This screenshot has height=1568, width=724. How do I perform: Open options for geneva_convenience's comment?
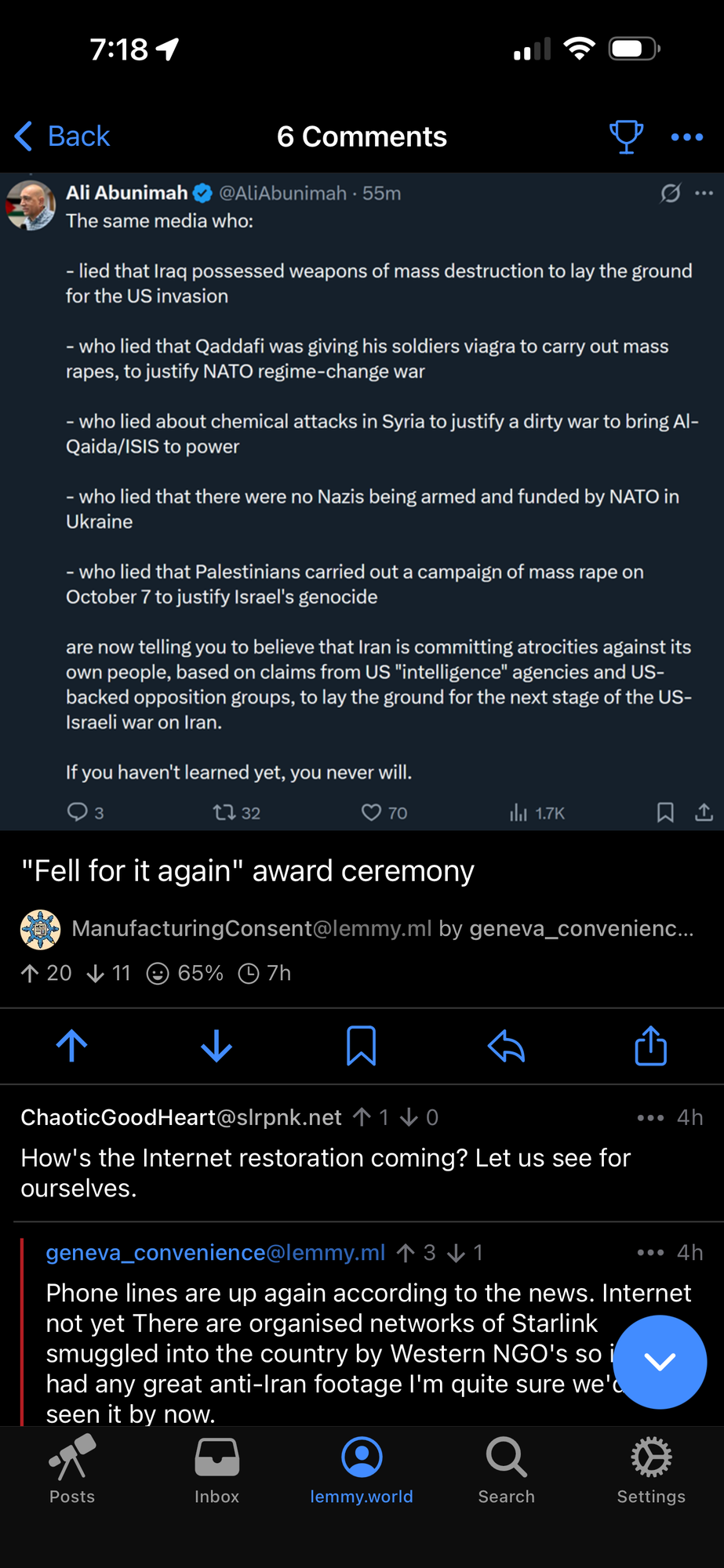[x=650, y=1253]
